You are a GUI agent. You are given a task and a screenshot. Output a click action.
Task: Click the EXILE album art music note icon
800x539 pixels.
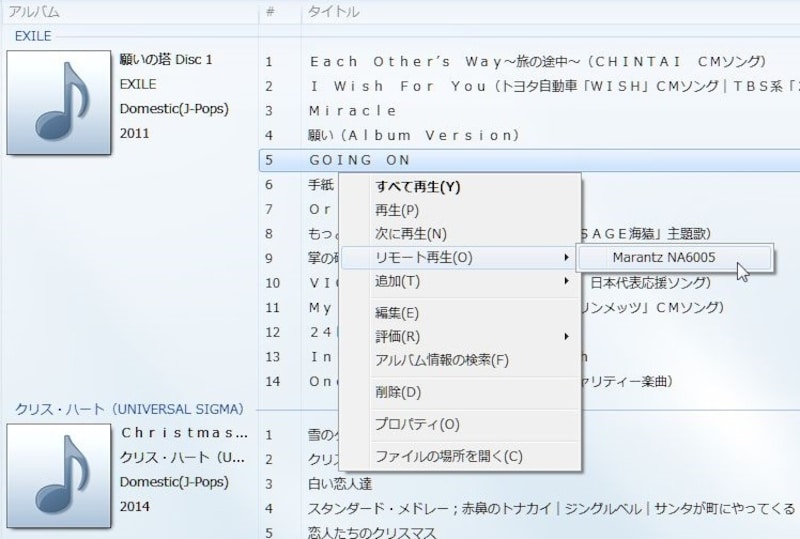pos(59,103)
